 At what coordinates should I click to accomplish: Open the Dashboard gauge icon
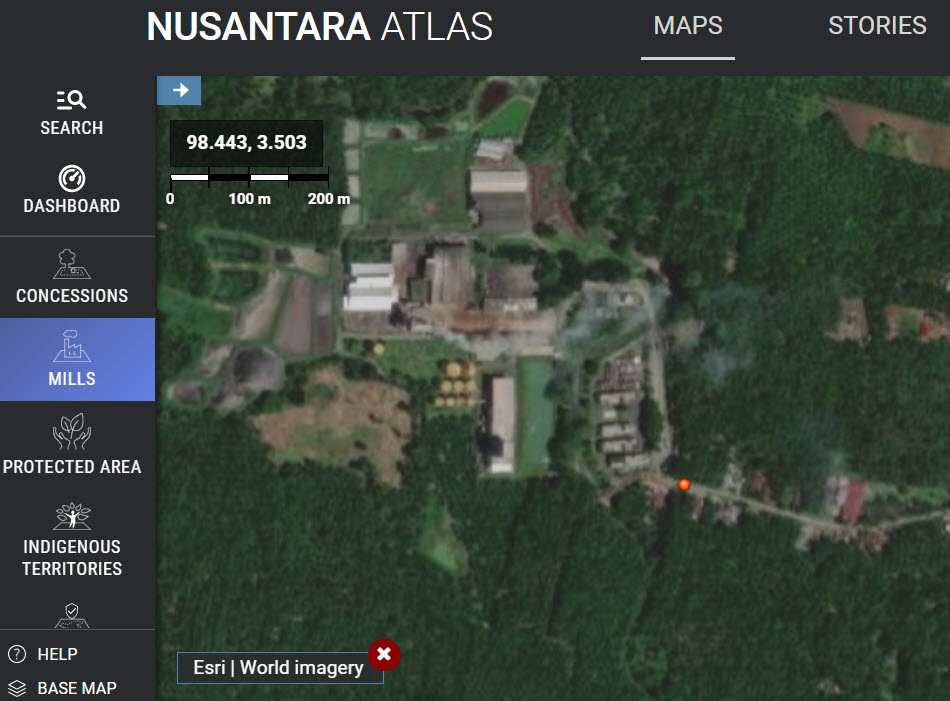(x=71, y=178)
